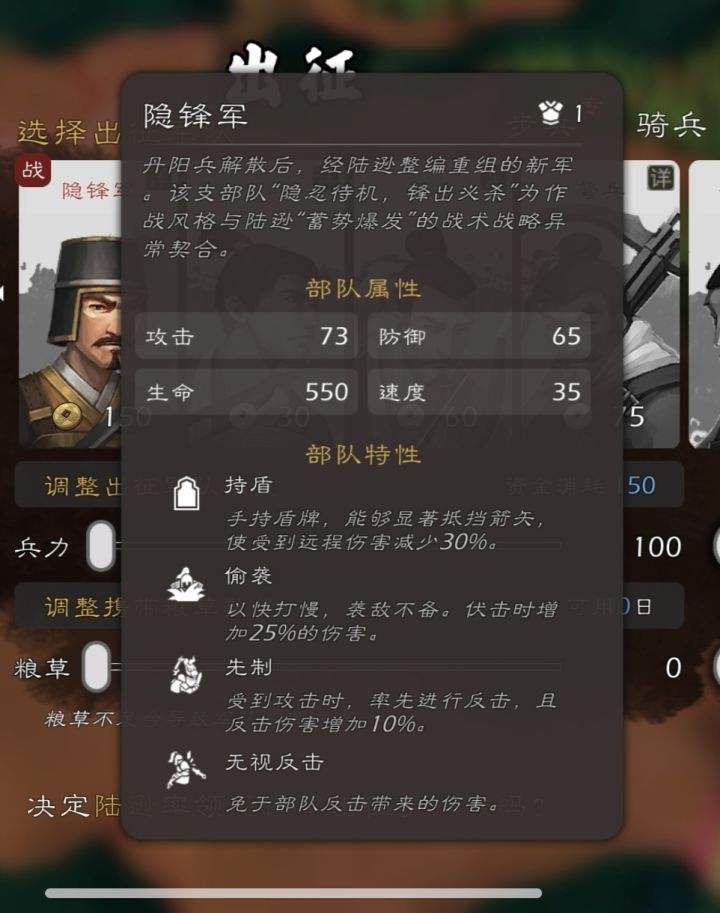720x913 pixels.
Task: Click the left arrow at the card list edge
Action: 2,292
